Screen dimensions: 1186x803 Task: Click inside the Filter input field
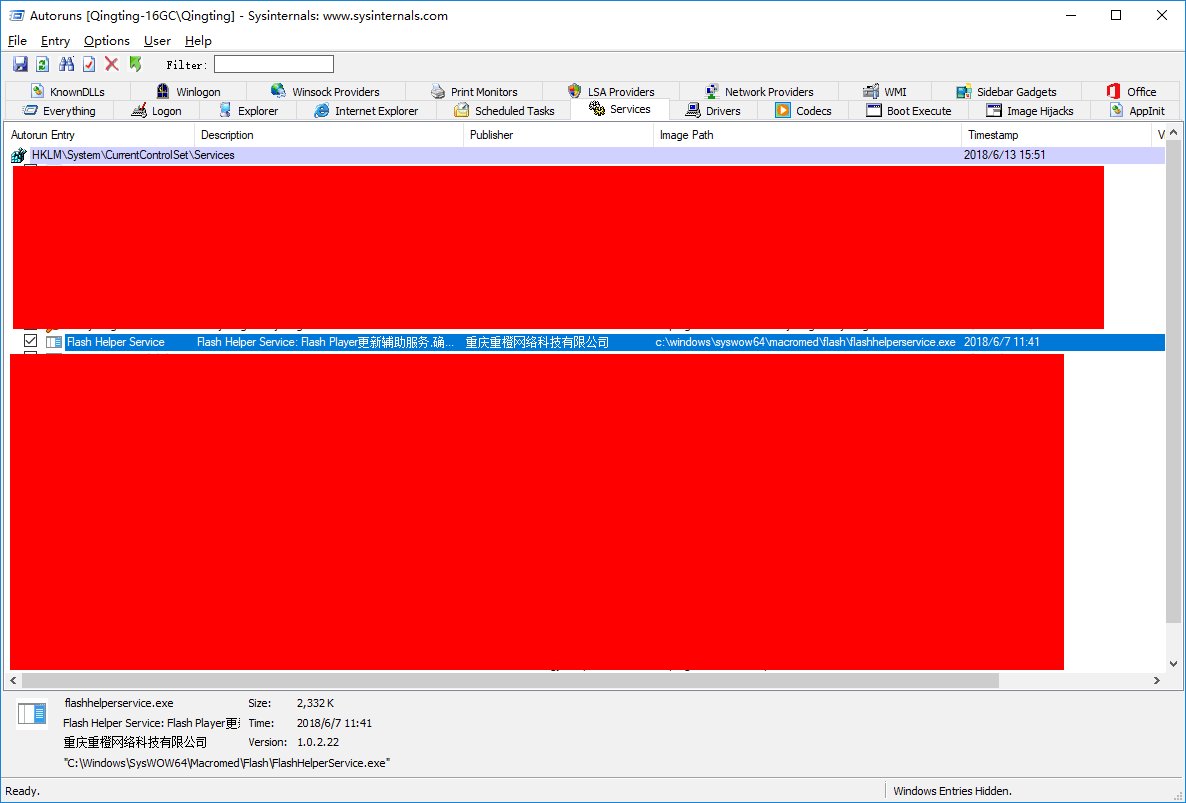pyautogui.click(x=273, y=63)
